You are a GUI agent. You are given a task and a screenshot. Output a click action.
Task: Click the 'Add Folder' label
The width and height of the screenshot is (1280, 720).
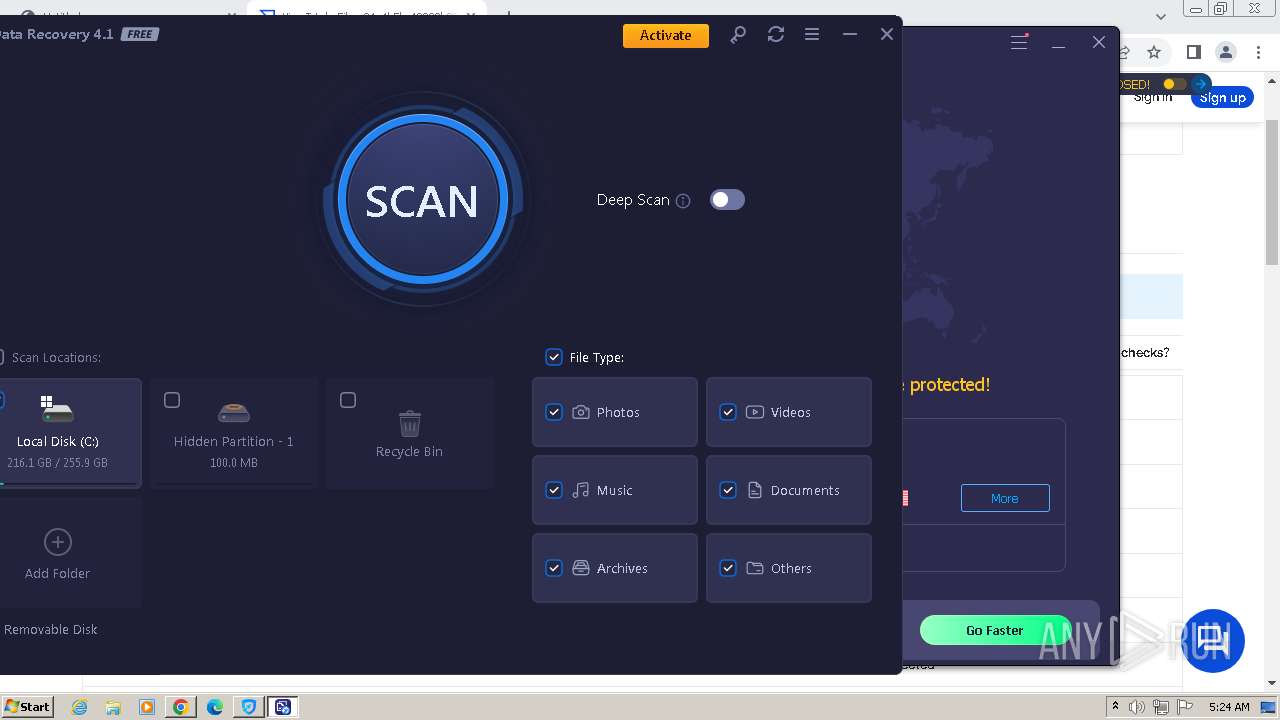pos(58,573)
